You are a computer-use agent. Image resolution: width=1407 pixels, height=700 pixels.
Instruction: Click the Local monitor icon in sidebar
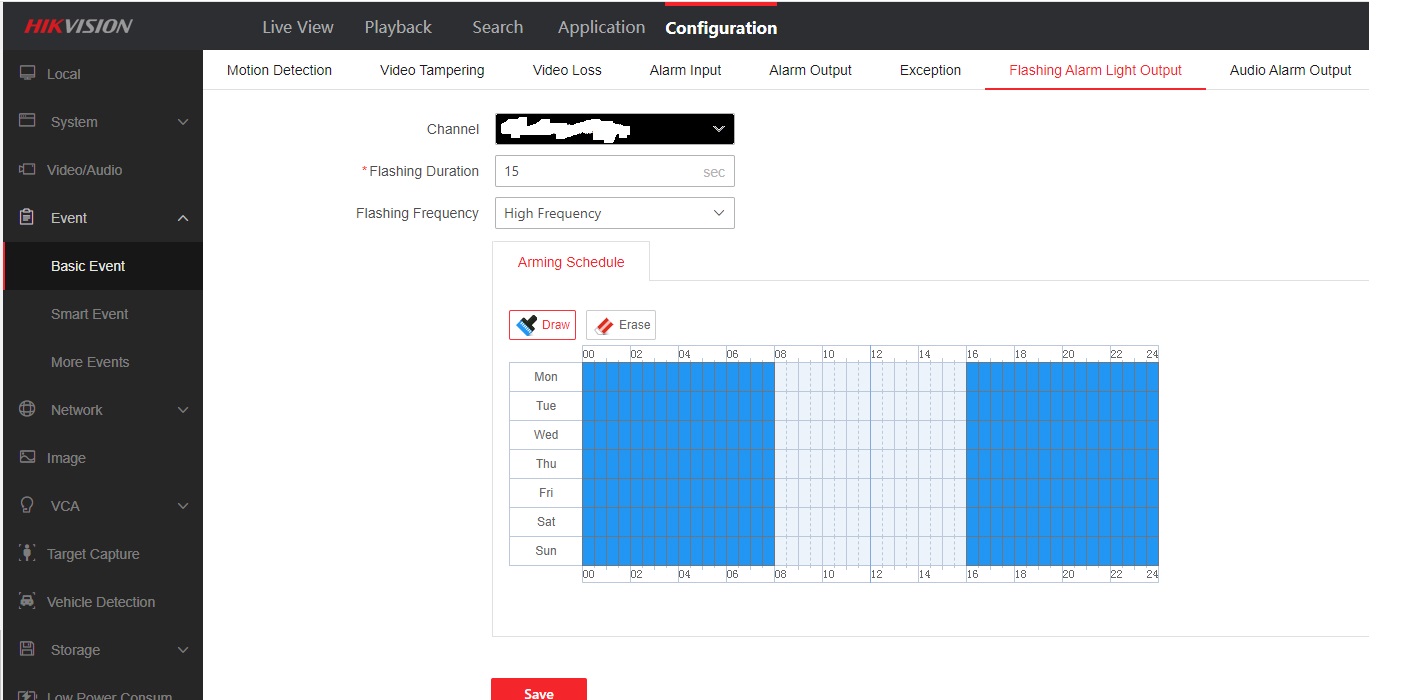coord(27,74)
